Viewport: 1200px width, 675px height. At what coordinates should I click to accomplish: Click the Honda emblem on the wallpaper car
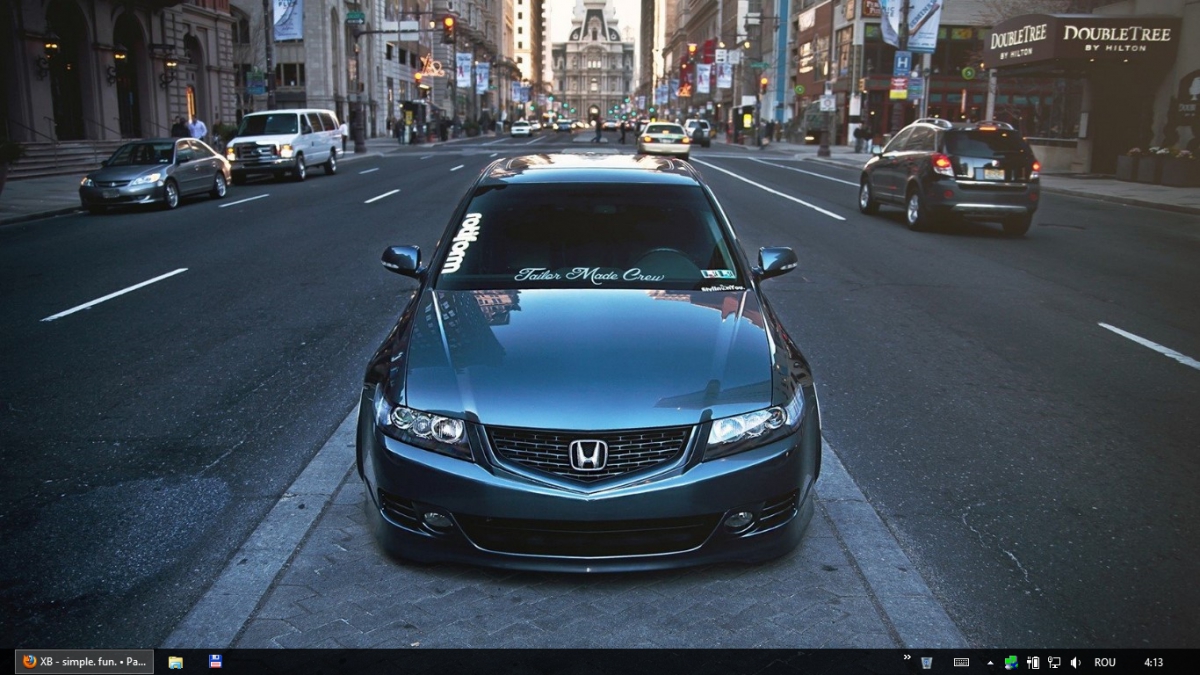(588, 455)
